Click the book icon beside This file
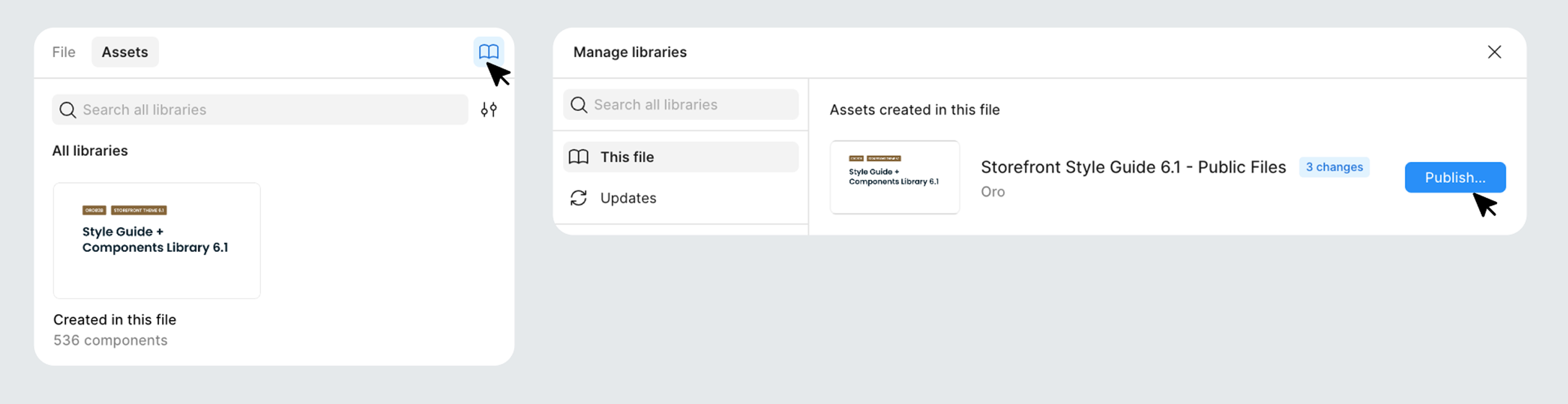The height and width of the screenshot is (404, 1568). (x=578, y=157)
